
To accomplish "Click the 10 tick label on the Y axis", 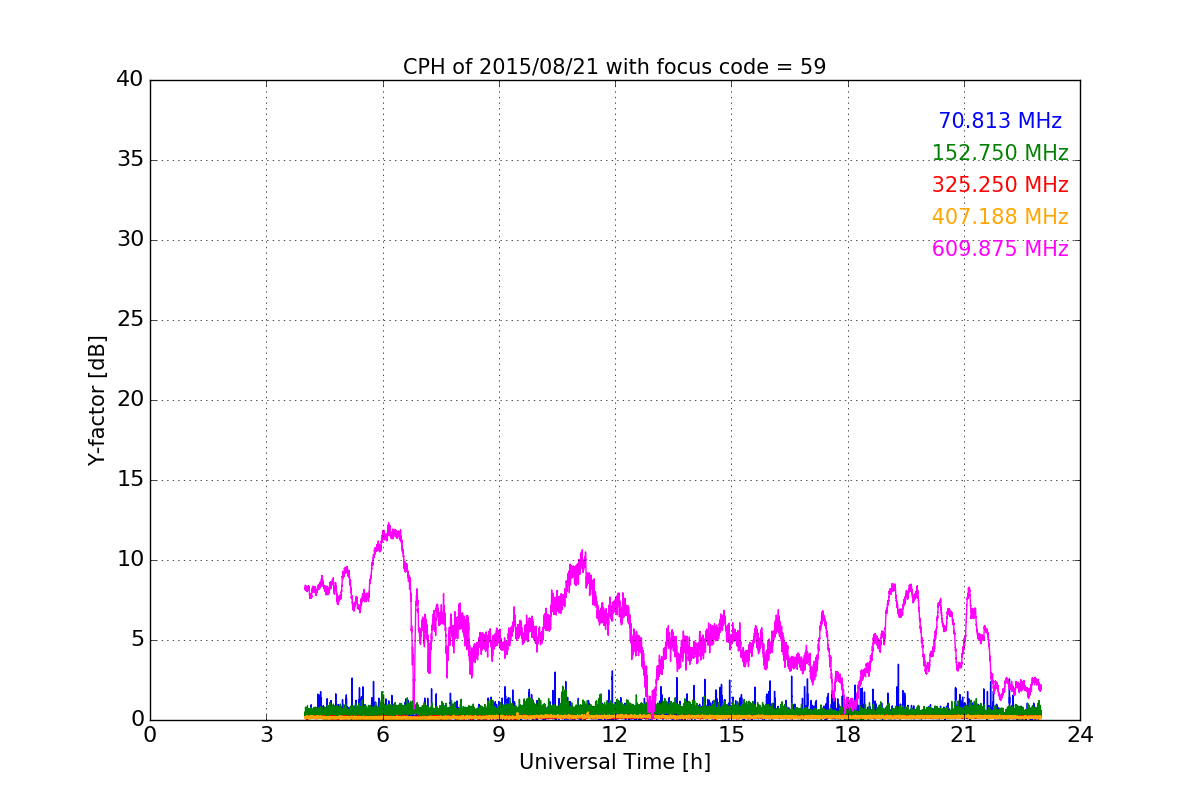I will point(130,560).
